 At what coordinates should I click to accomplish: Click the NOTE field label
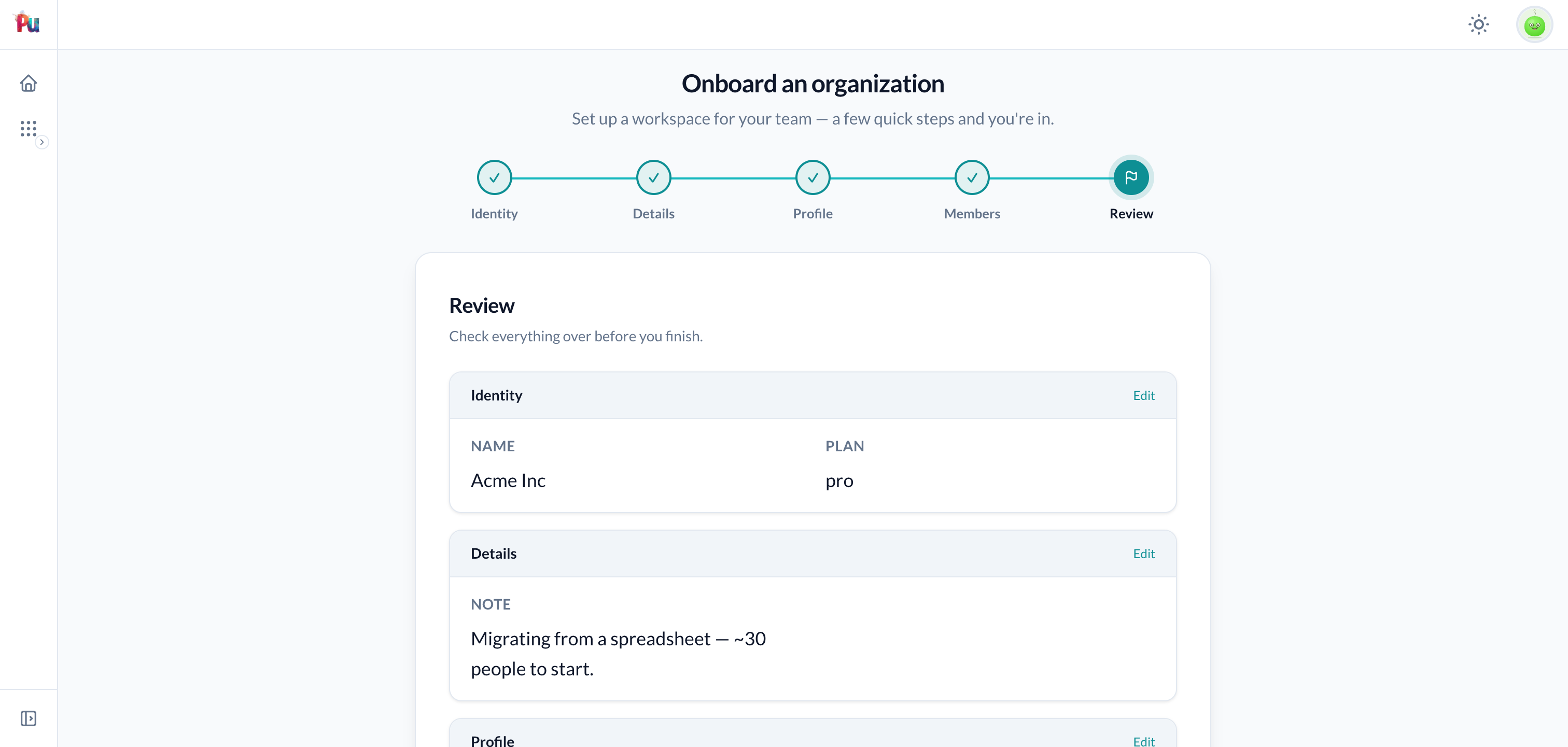pyautogui.click(x=491, y=604)
